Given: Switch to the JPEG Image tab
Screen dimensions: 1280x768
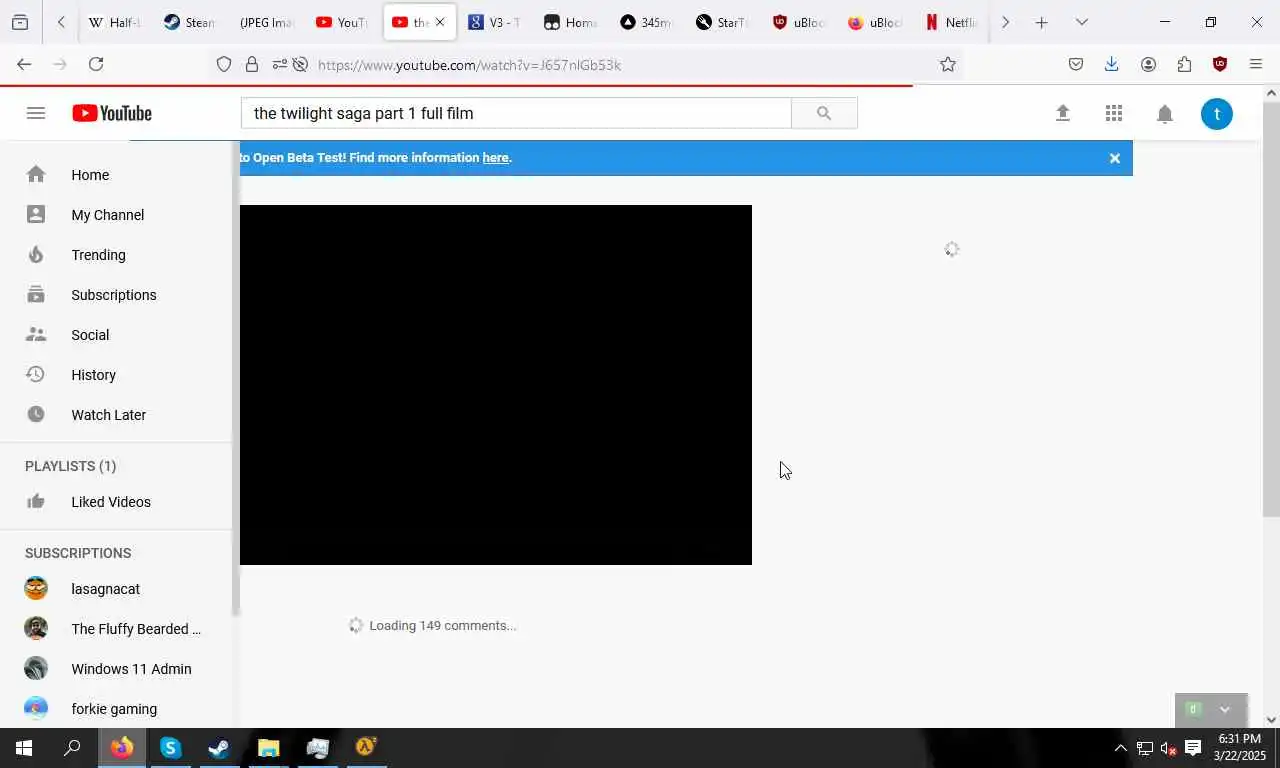Looking at the screenshot, I should (266, 22).
